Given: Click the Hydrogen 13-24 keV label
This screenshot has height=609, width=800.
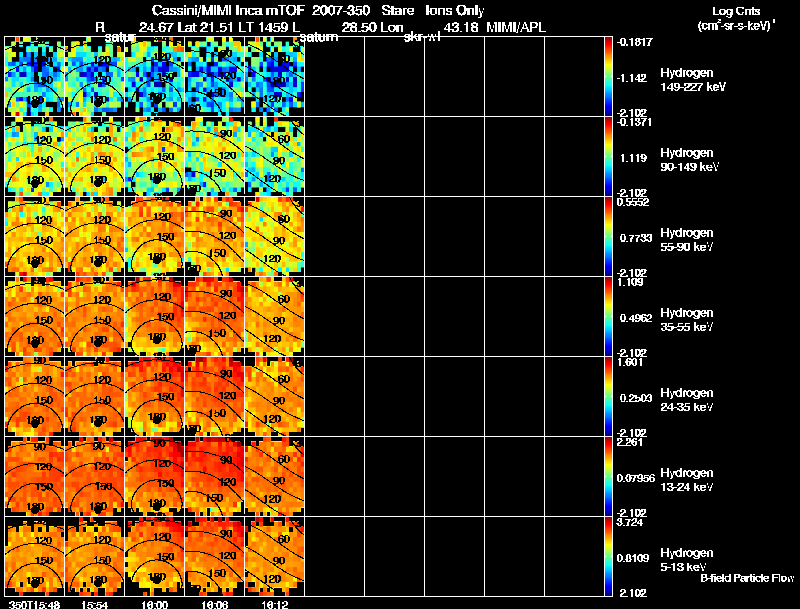Looking at the screenshot, I should click(686, 479).
